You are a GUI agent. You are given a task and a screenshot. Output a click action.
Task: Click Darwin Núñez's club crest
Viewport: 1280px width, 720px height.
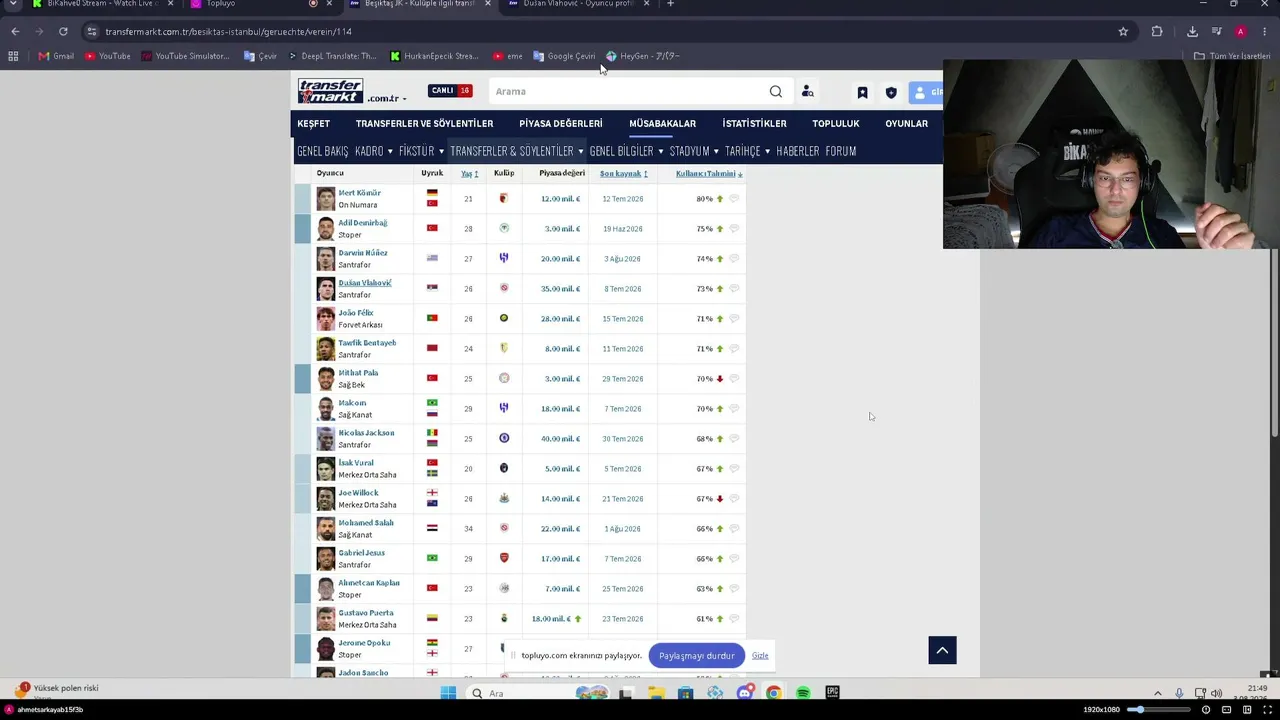pos(504,258)
